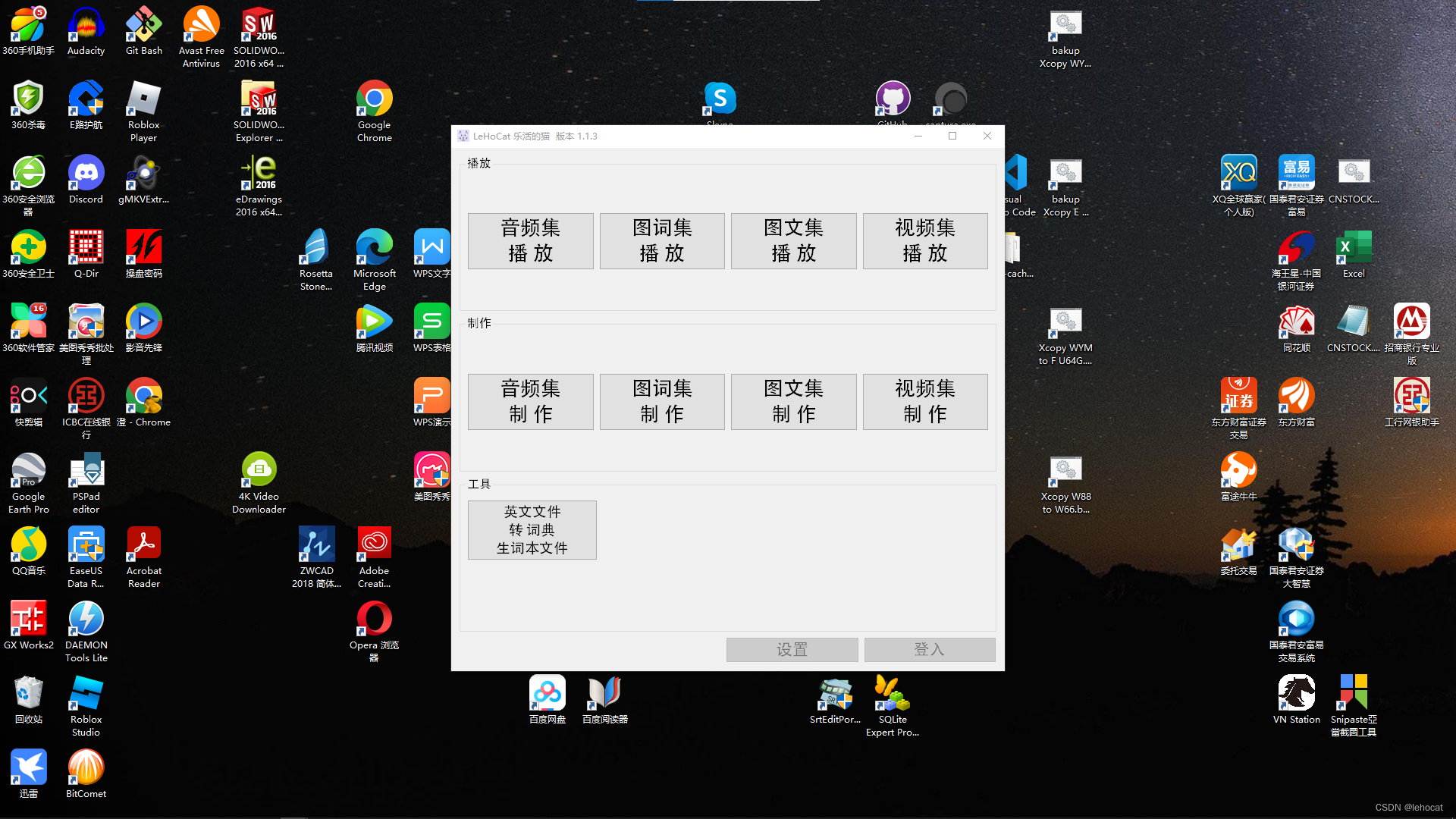This screenshot has width=1456, height=819.
Task: Click the 音频集 播放 button
Action: tap(530, 240)
